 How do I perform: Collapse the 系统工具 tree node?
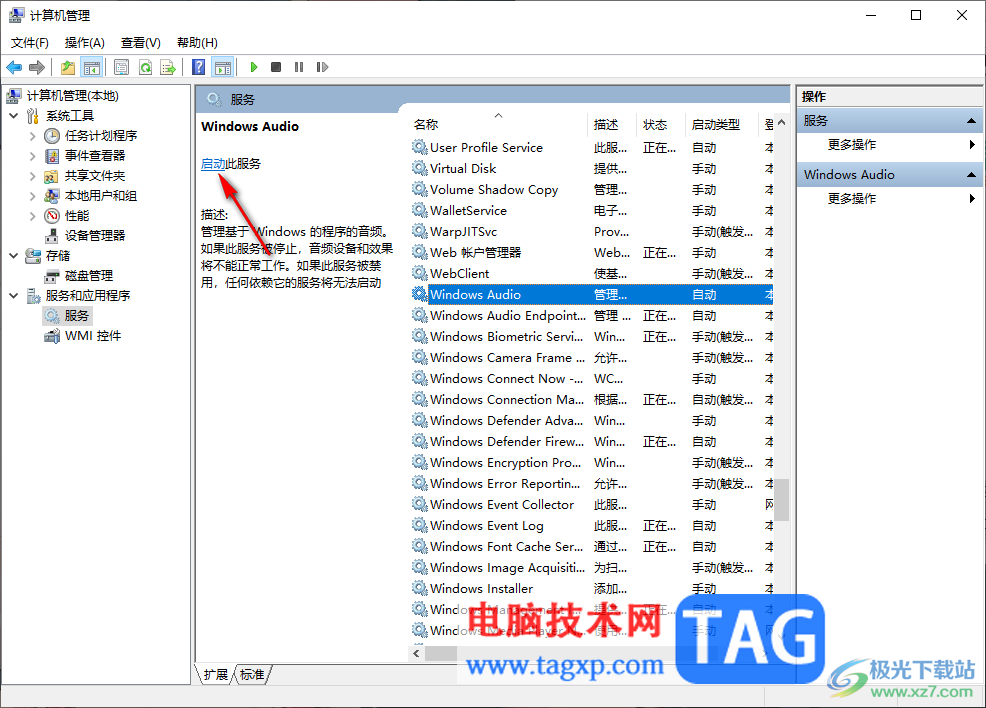tap(14, 116)
